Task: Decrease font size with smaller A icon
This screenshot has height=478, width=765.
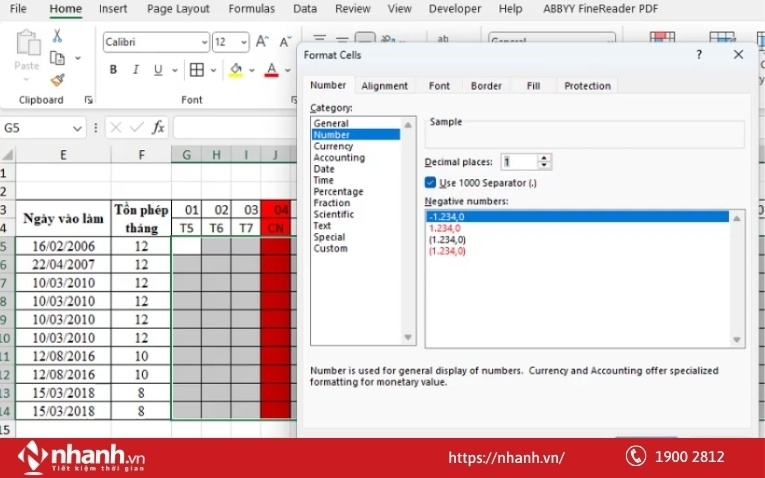Action: (x=285, y=42)
